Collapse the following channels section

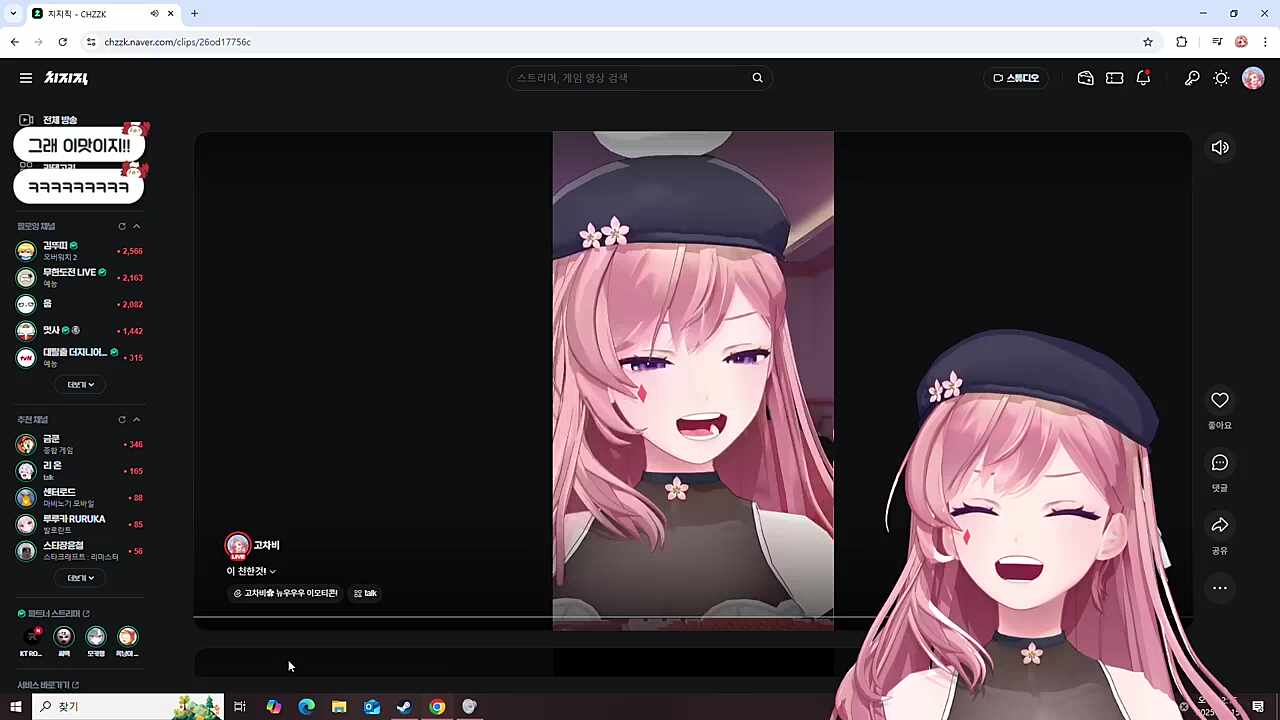[137, 226]
